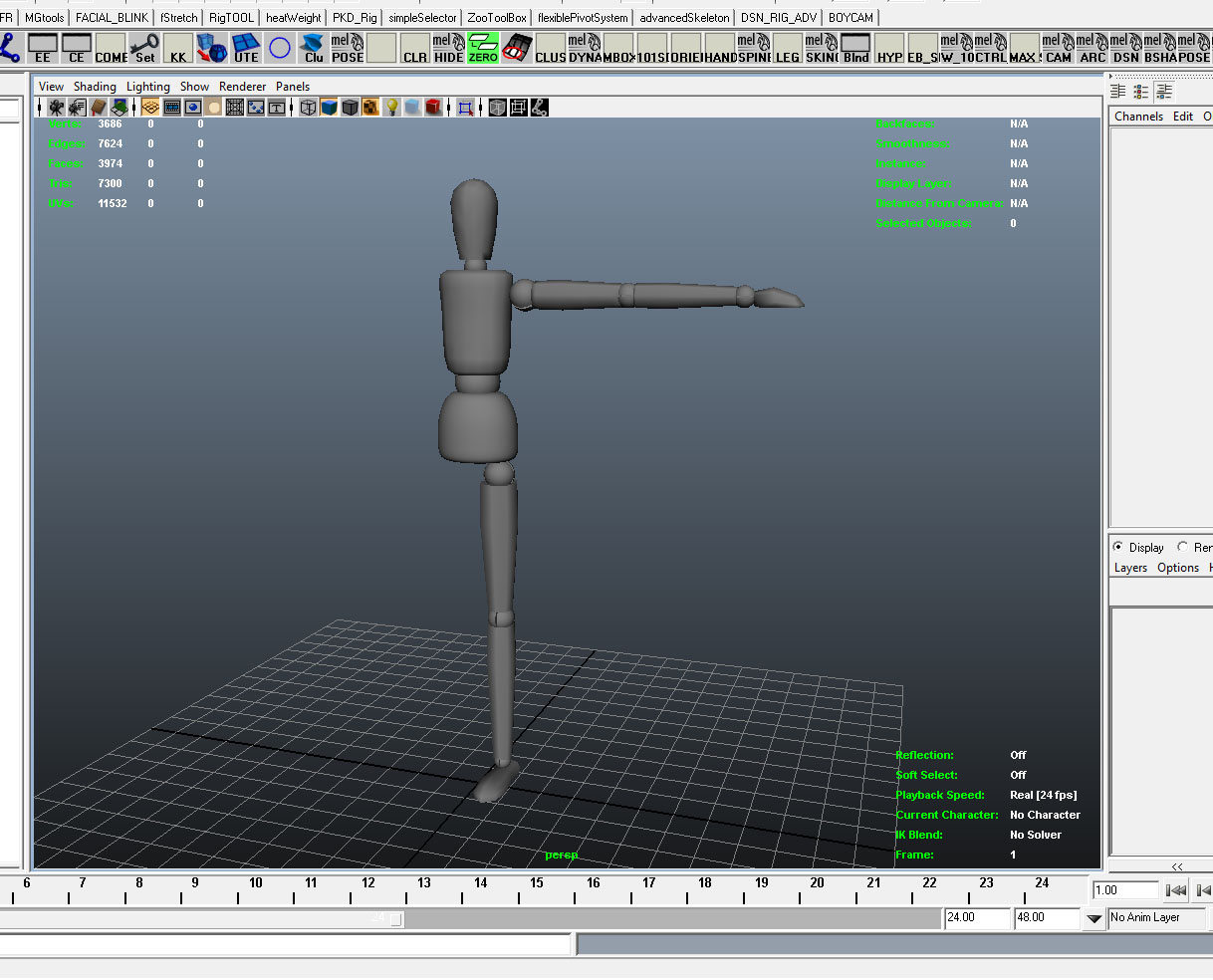Open the No Anim Layer selector
The height and width of the screenshot is (980, 1213).
[1156, 918]
